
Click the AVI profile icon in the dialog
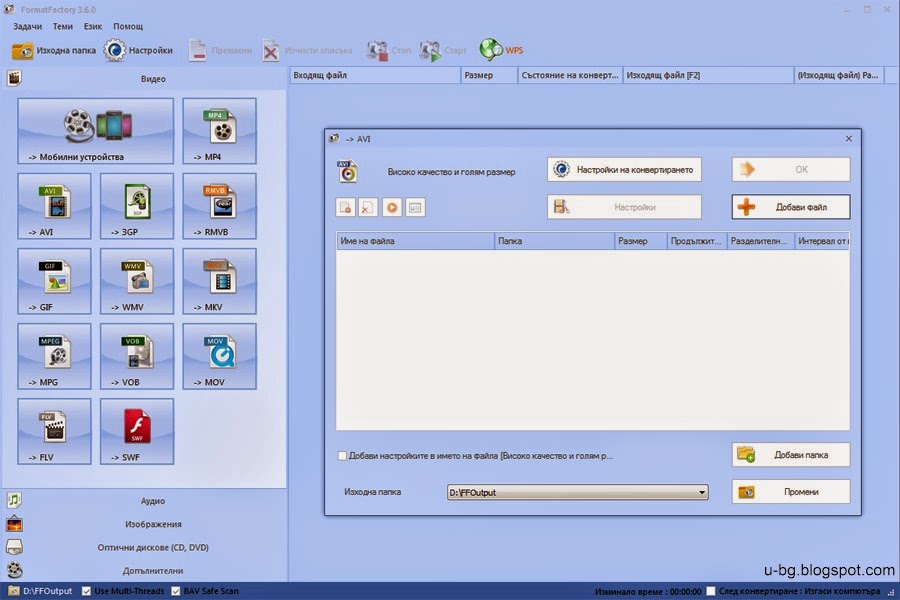[x=347, y=171]
